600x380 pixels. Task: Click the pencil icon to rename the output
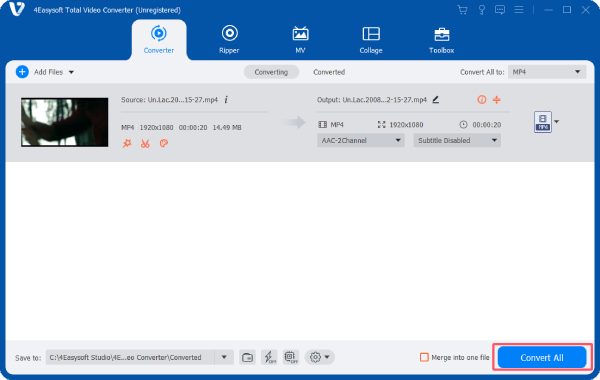tap(435, 100)
